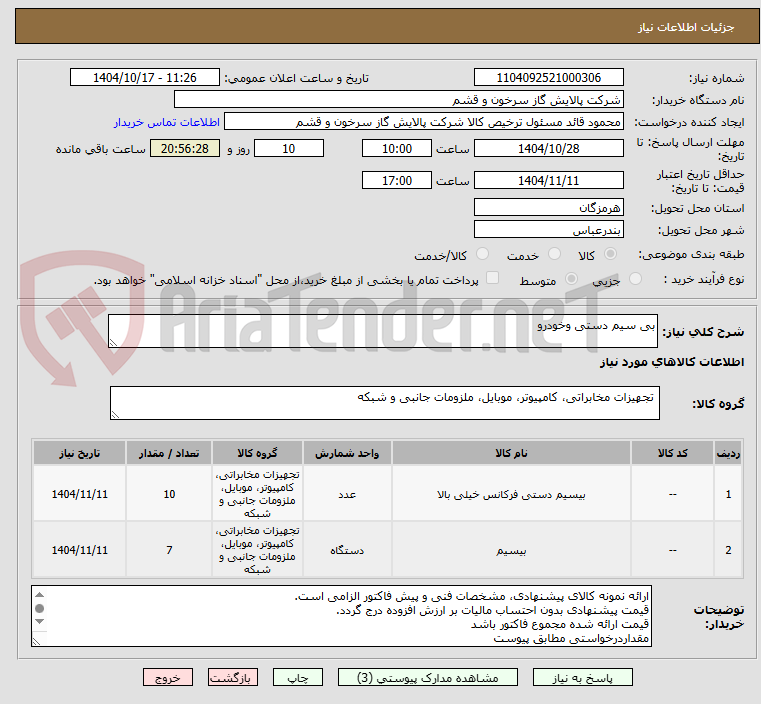Click the notes scrollbar down arrow
The width and height of the screenshot is (761, 704).
coord(40,622)
